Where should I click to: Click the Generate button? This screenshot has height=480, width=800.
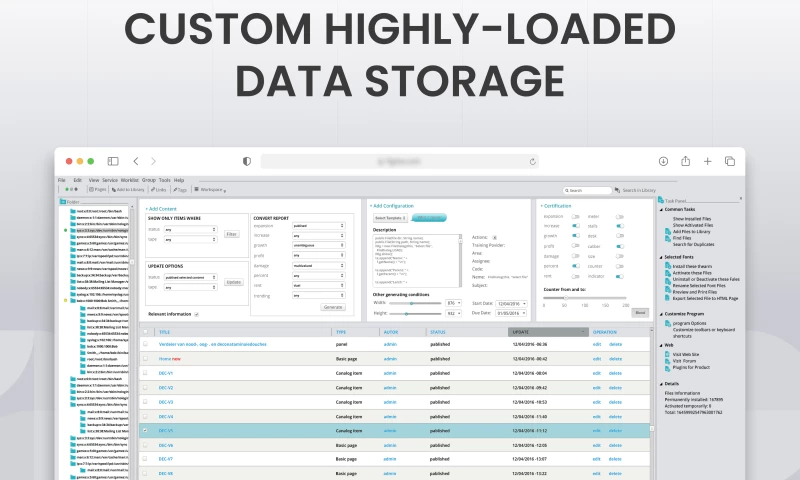click(x=333, y=307)
